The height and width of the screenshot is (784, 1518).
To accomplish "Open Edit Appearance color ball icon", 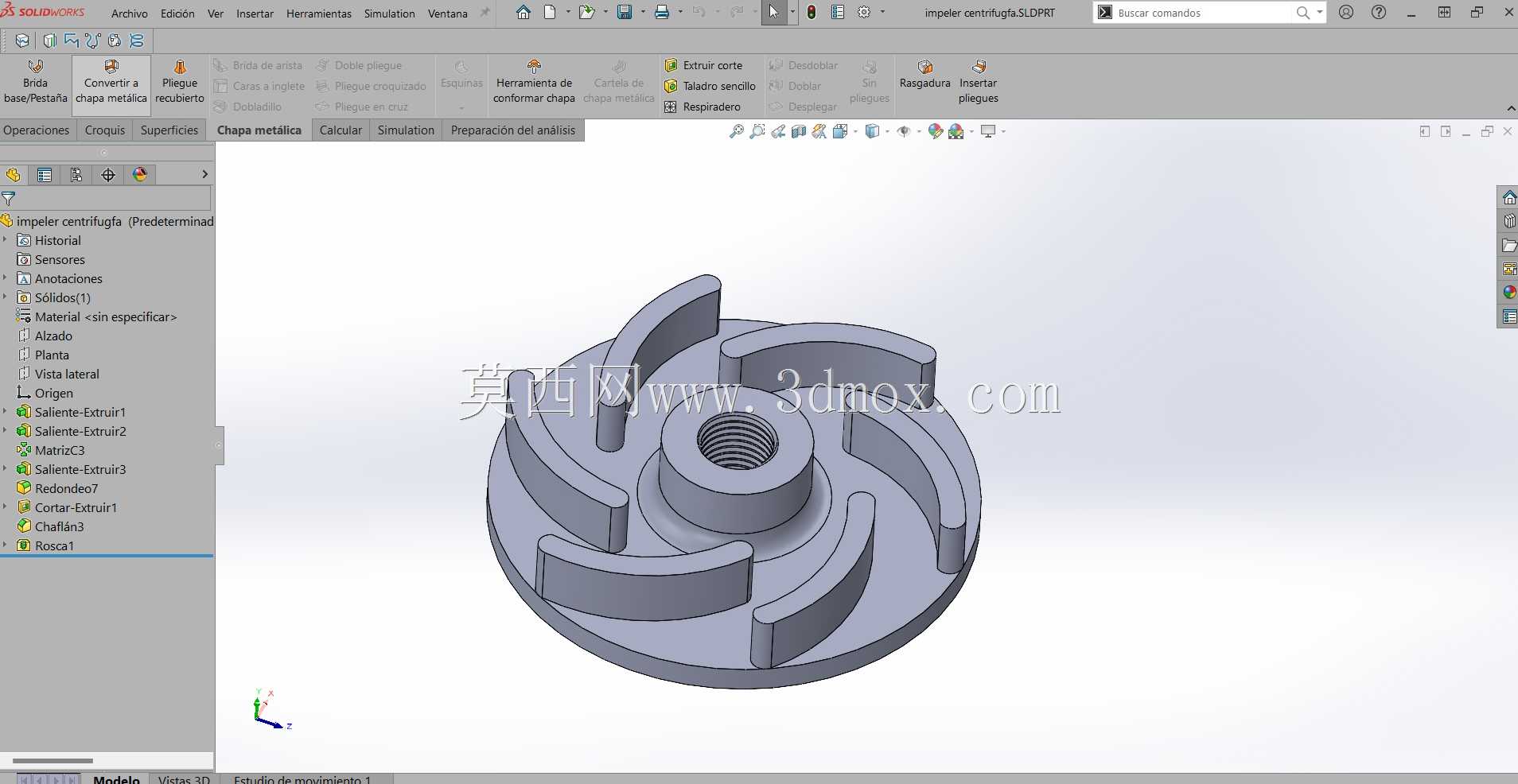I will coord(936,131).
